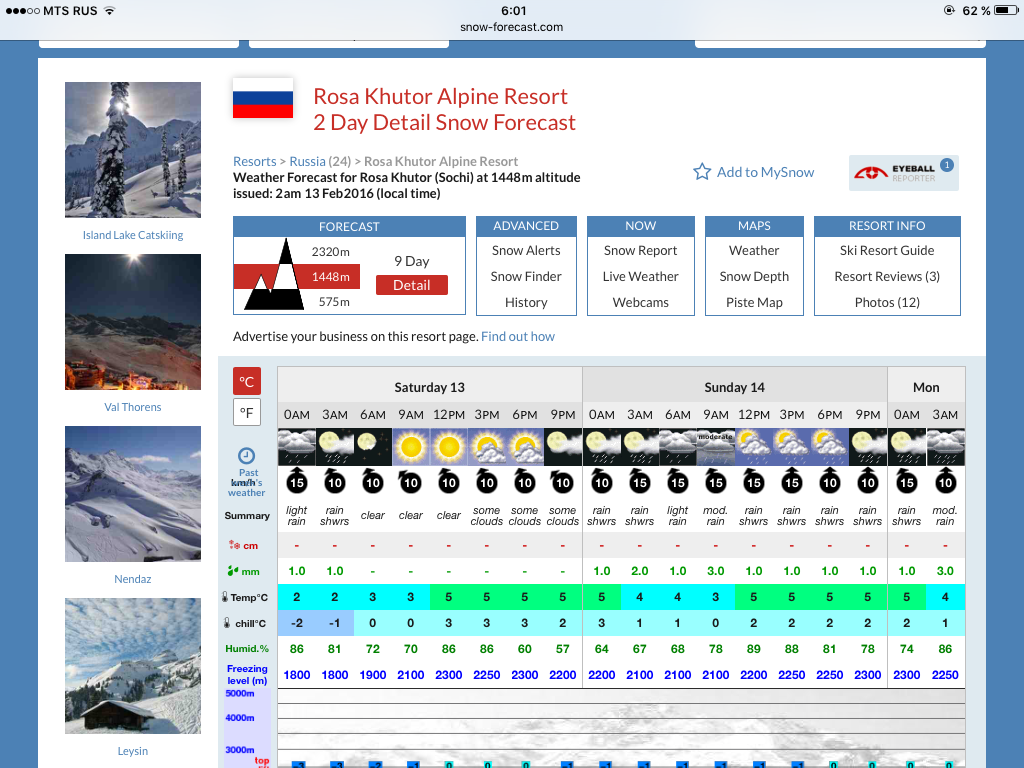Image resolution: width=1024 pixels, height=768 pixels.
Task: Switch to 9 Day forecast
Action: pos(411,261)
